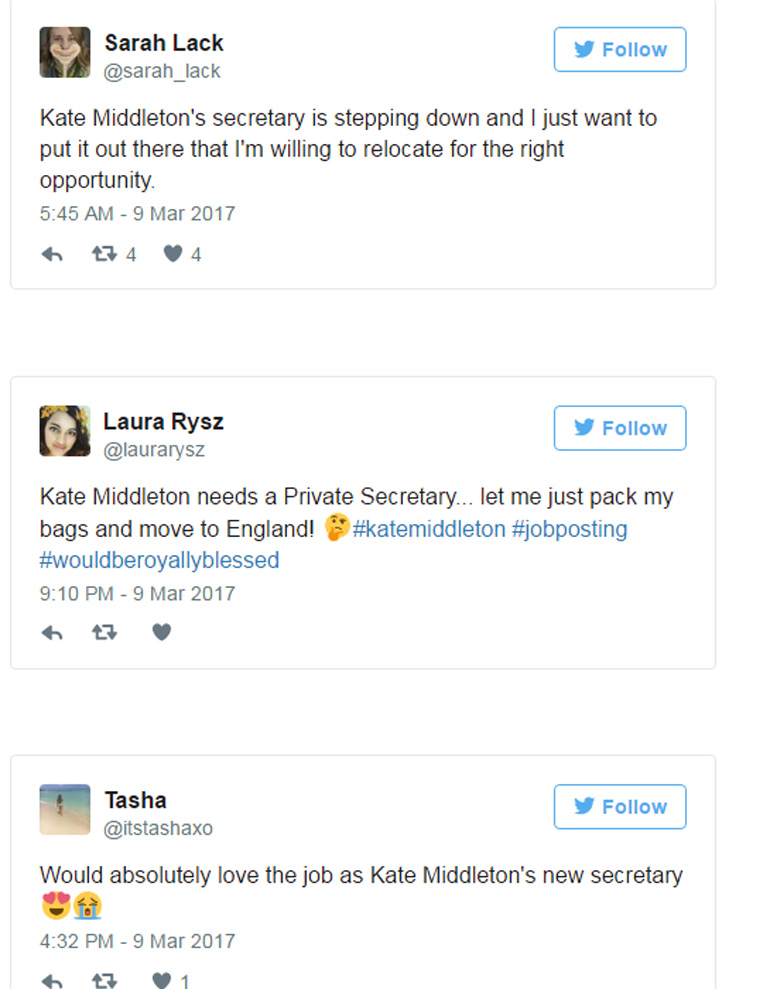Open the #wouldberoyallyblessed hashtag
This screenshot has width=770, height=989.
pyautogui.click(x=160, y=560)
